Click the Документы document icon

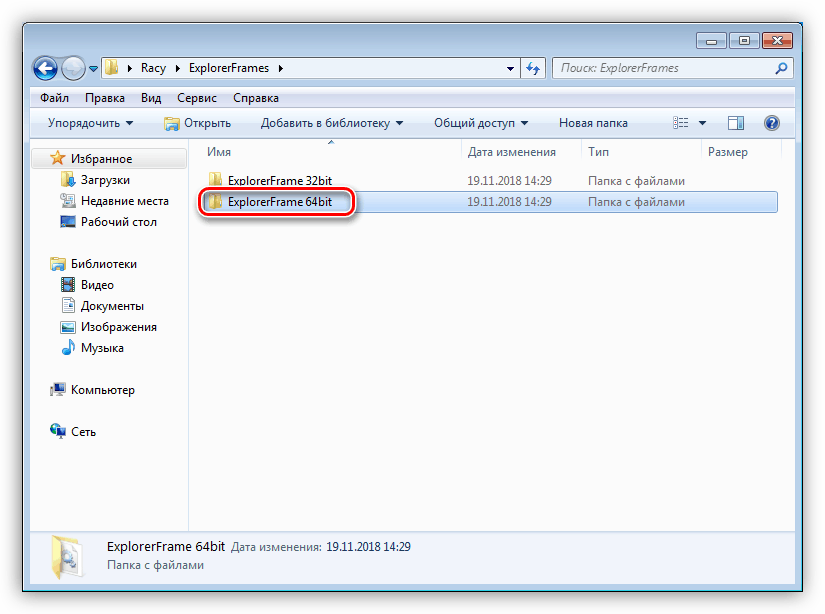click(68, 305)
